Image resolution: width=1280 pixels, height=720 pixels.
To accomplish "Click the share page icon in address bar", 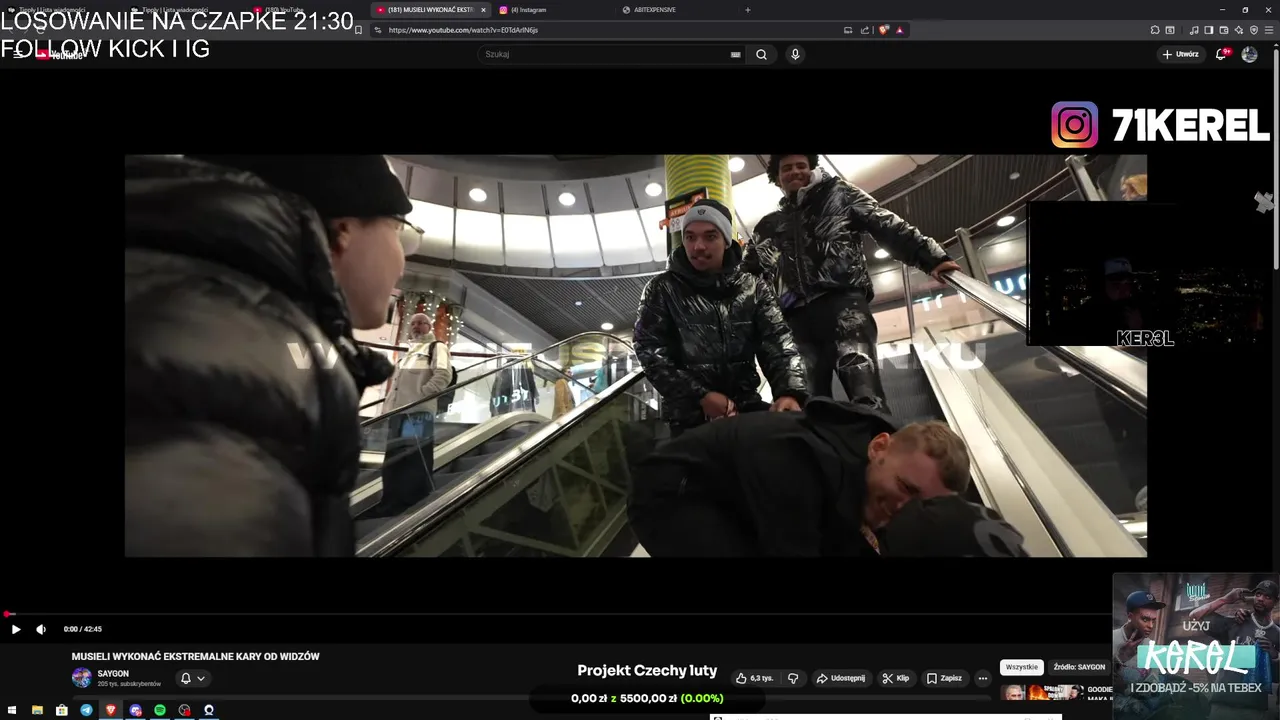I will pyautogui.click(x=865, y=30).
